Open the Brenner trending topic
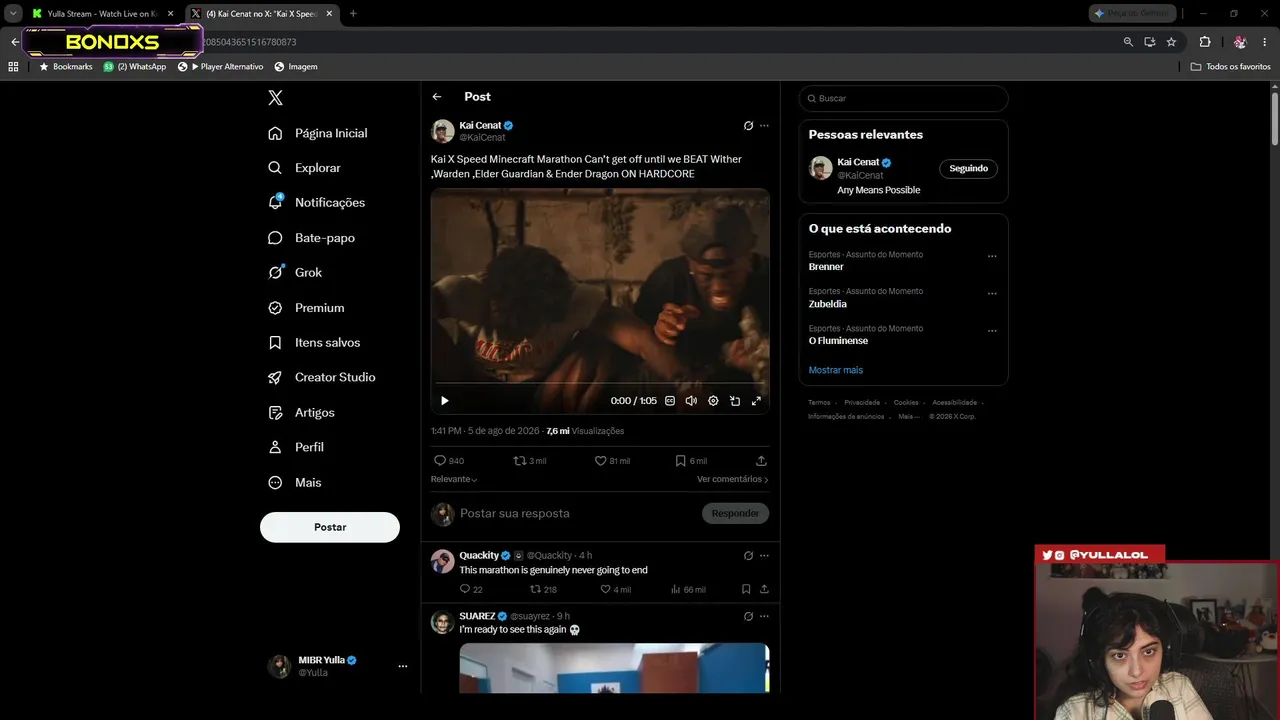Image resolution: width=1280 pixels, height=720 pixels. (x=826, y=267)
